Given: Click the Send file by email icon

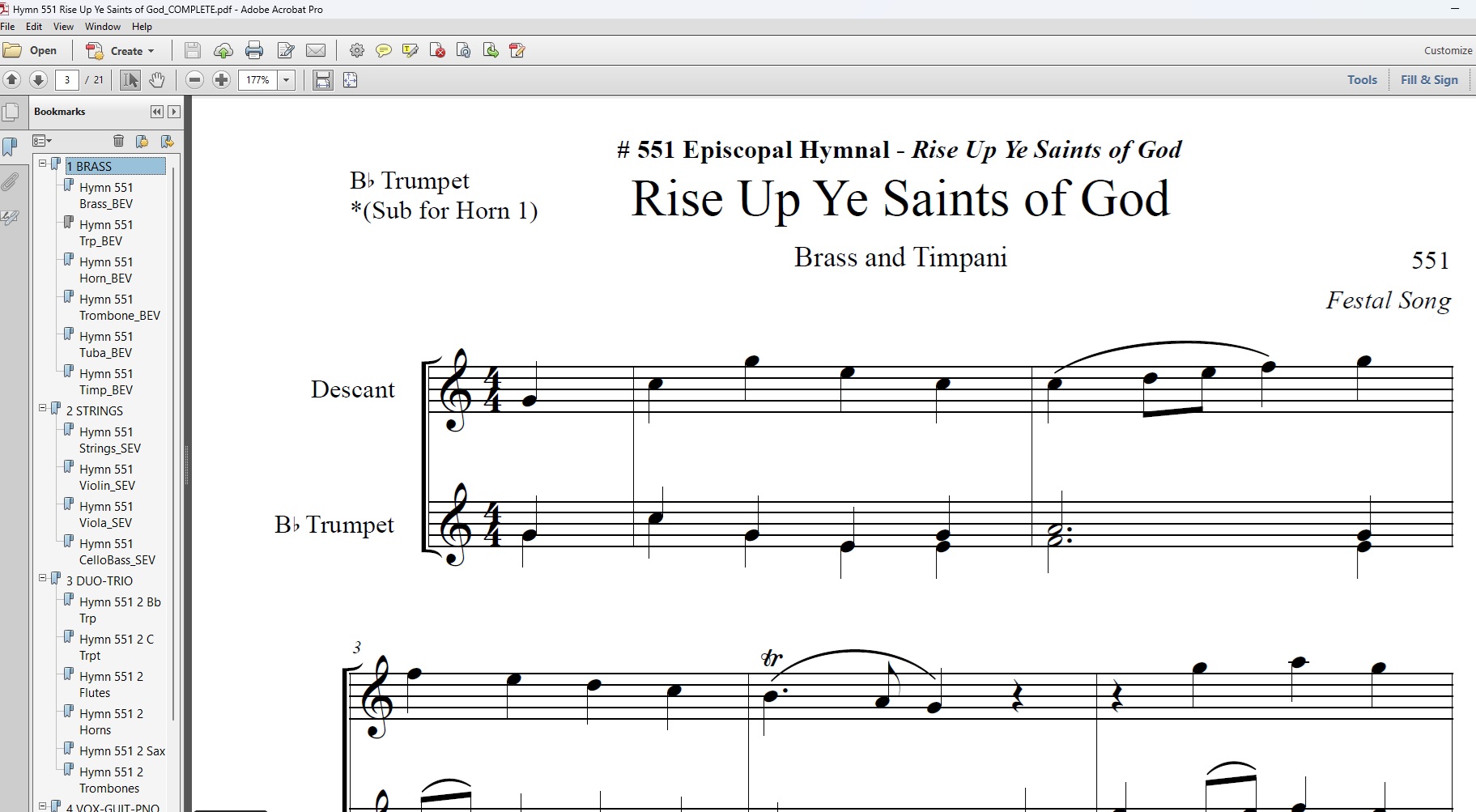Looking at the screenshot, I should [x=316, y=51].
